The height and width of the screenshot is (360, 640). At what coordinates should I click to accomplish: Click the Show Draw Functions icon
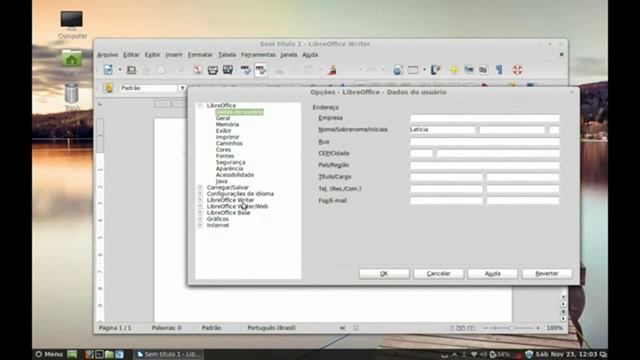coord(436,70)
